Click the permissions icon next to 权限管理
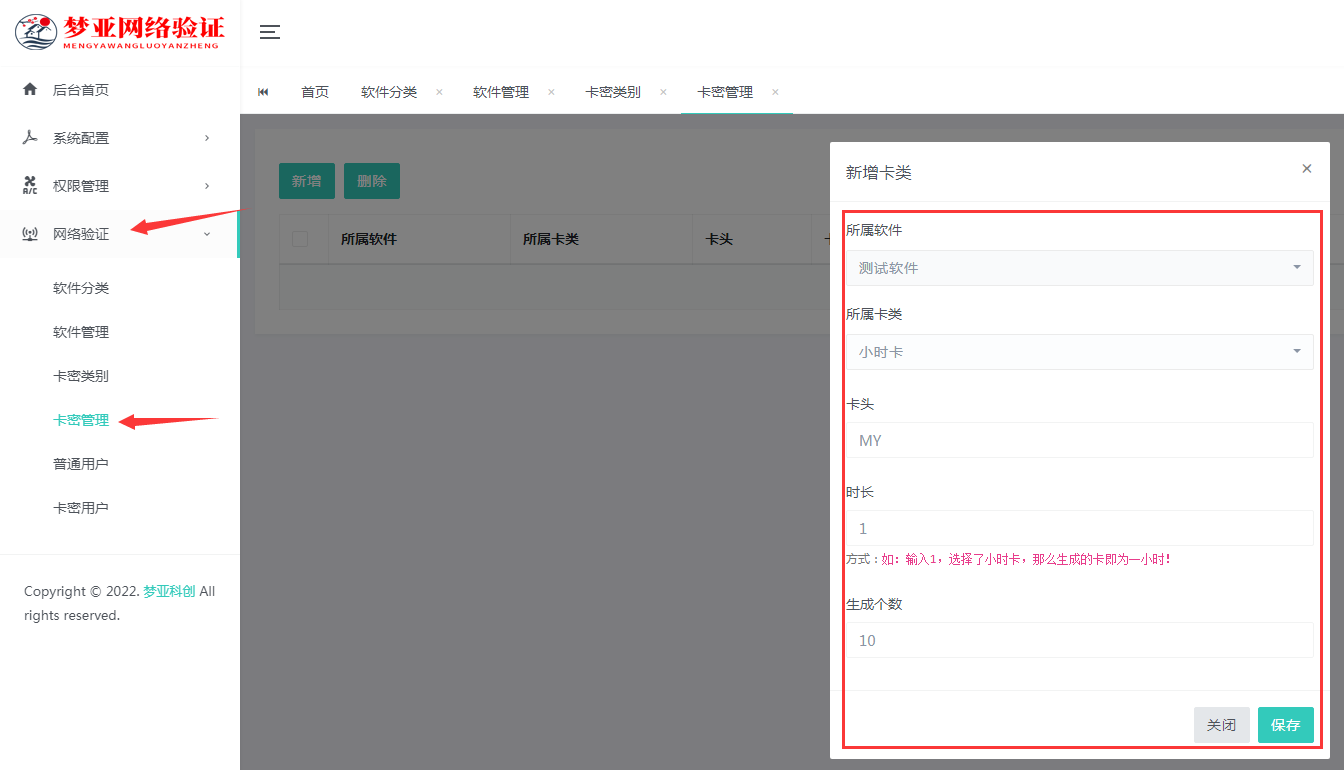Viewport: 1344px width, 770px height. point(30,185)
